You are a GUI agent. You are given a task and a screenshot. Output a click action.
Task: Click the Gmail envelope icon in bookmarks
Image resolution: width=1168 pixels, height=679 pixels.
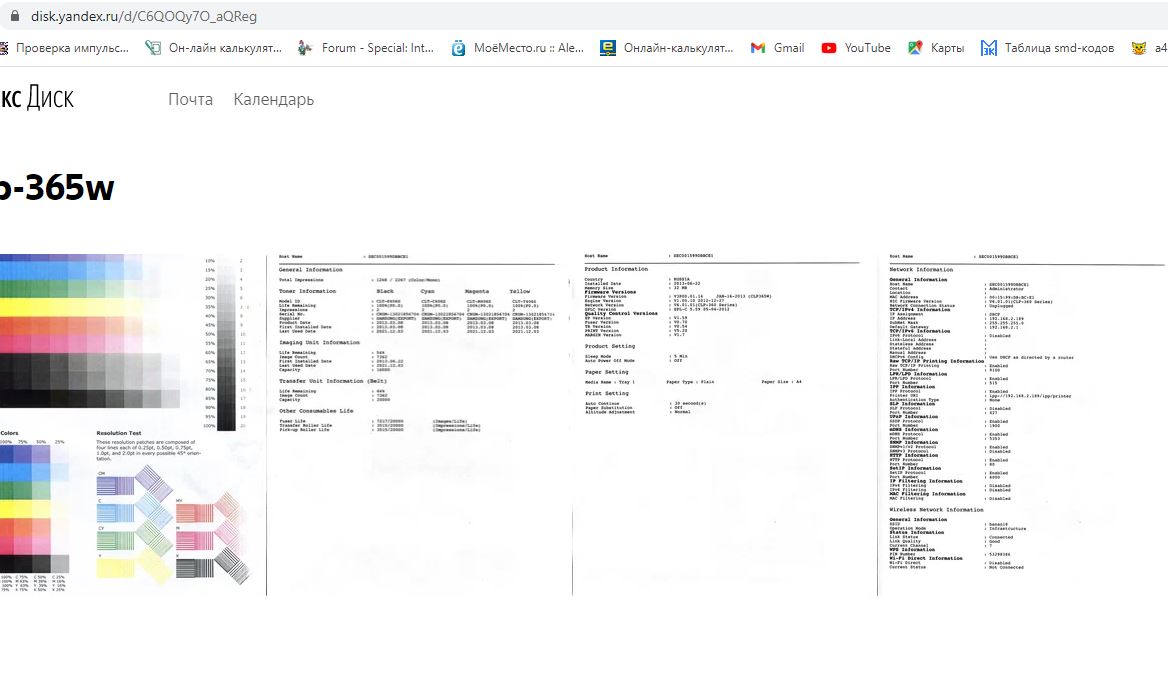(x=758, y=48)
